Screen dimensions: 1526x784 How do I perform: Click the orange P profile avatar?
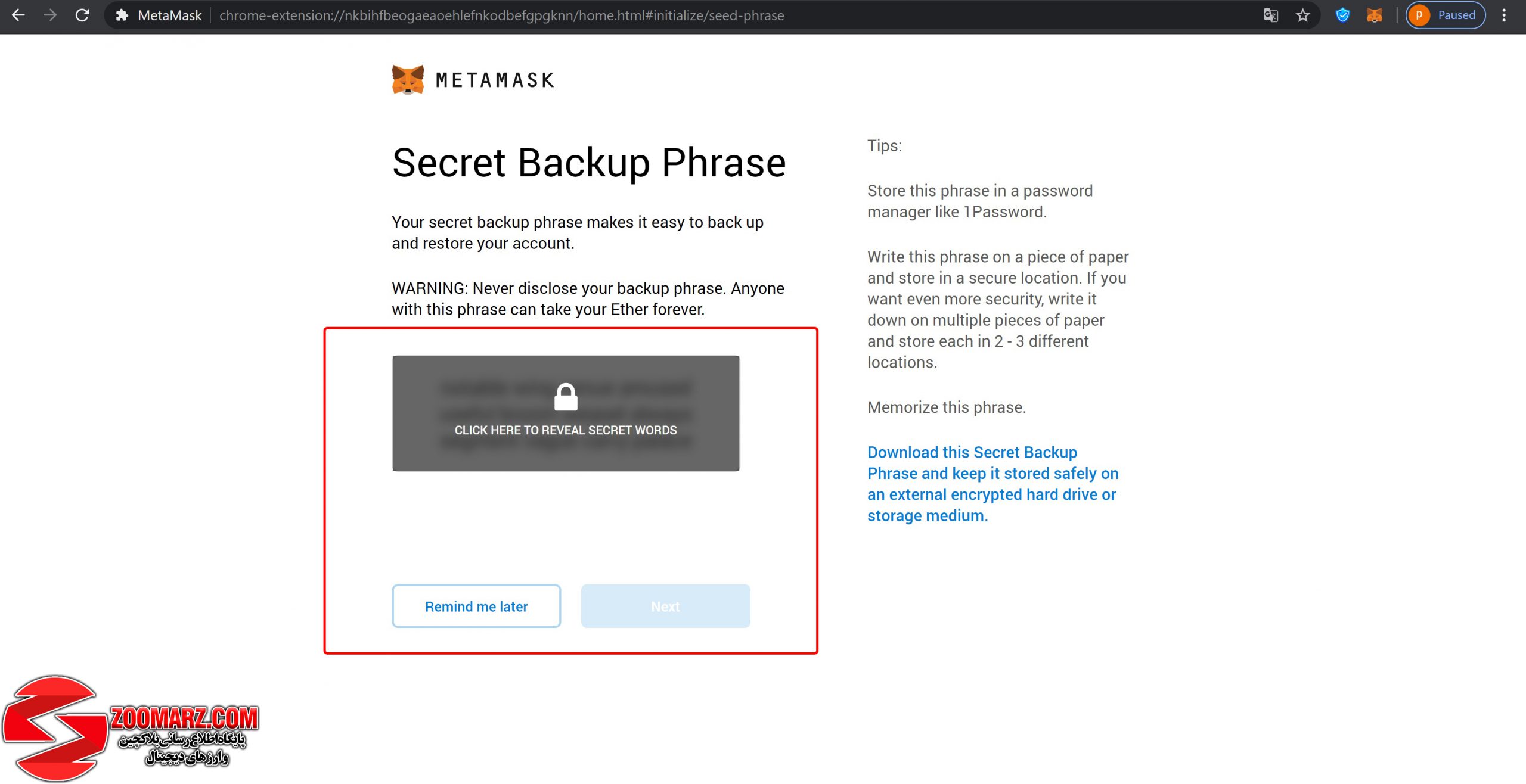1419,15
